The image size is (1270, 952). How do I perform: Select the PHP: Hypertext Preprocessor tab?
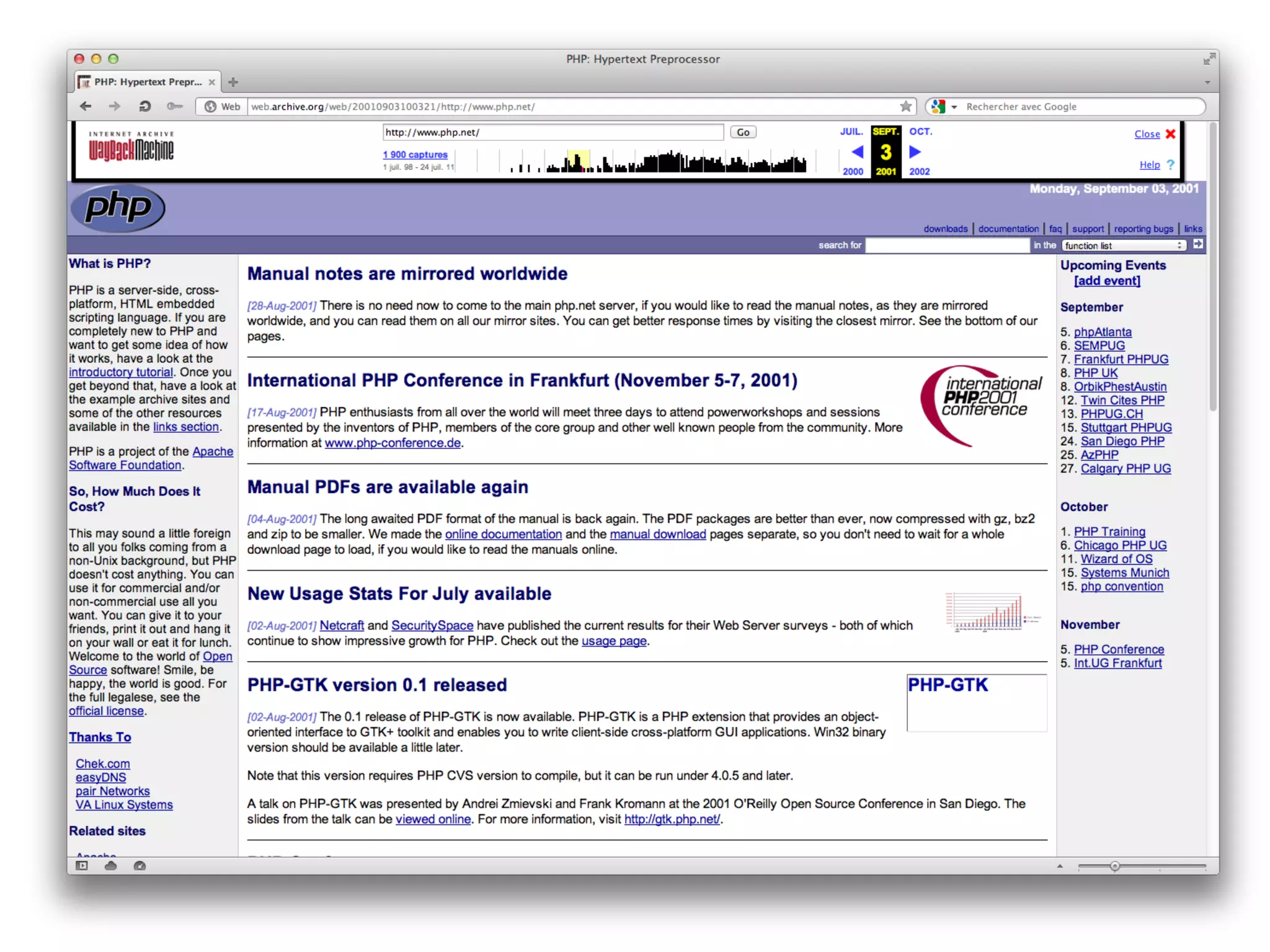click(x=148, y=82)
